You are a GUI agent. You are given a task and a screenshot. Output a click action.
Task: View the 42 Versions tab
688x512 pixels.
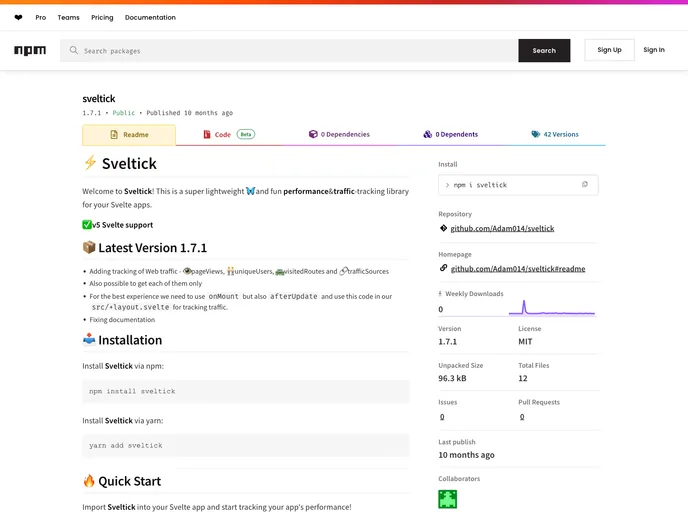[x=555, y=134]
